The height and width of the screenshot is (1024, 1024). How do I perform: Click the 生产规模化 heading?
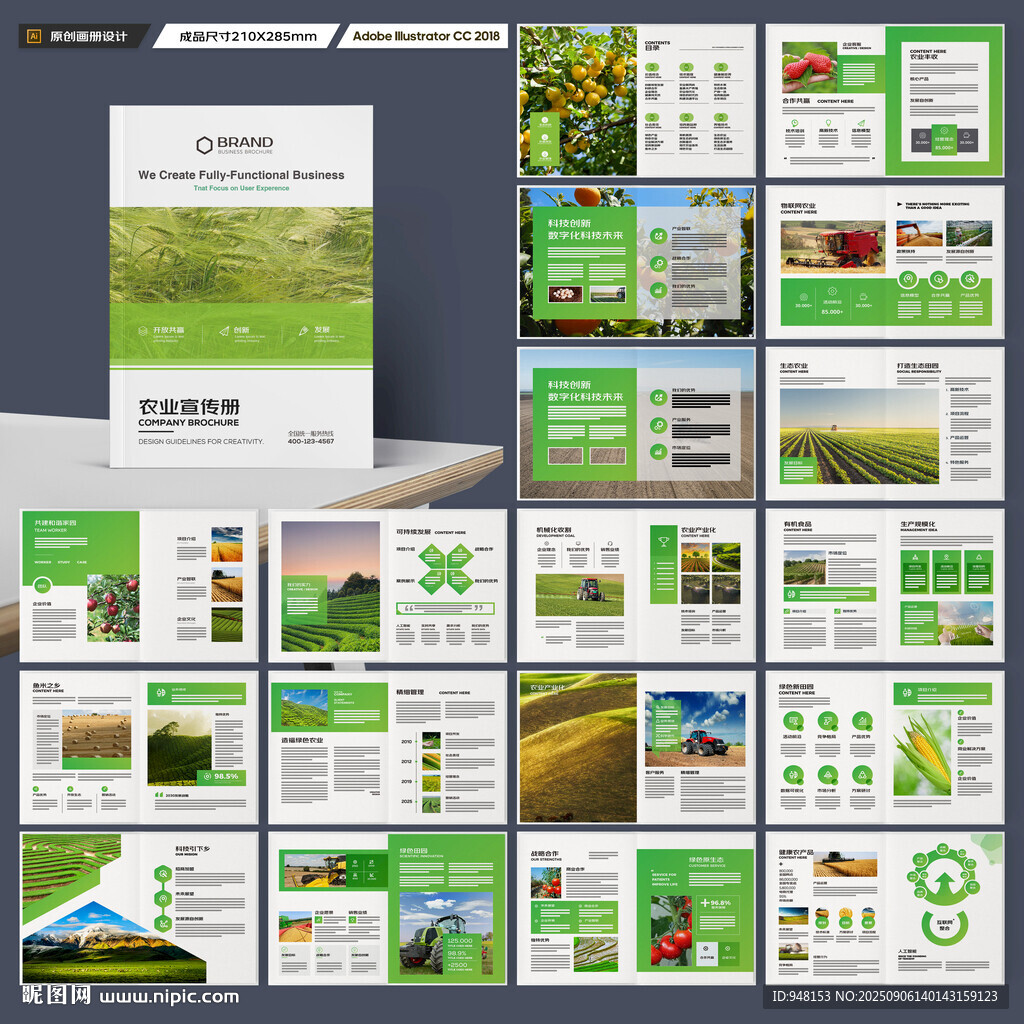[x=918, y=524]
